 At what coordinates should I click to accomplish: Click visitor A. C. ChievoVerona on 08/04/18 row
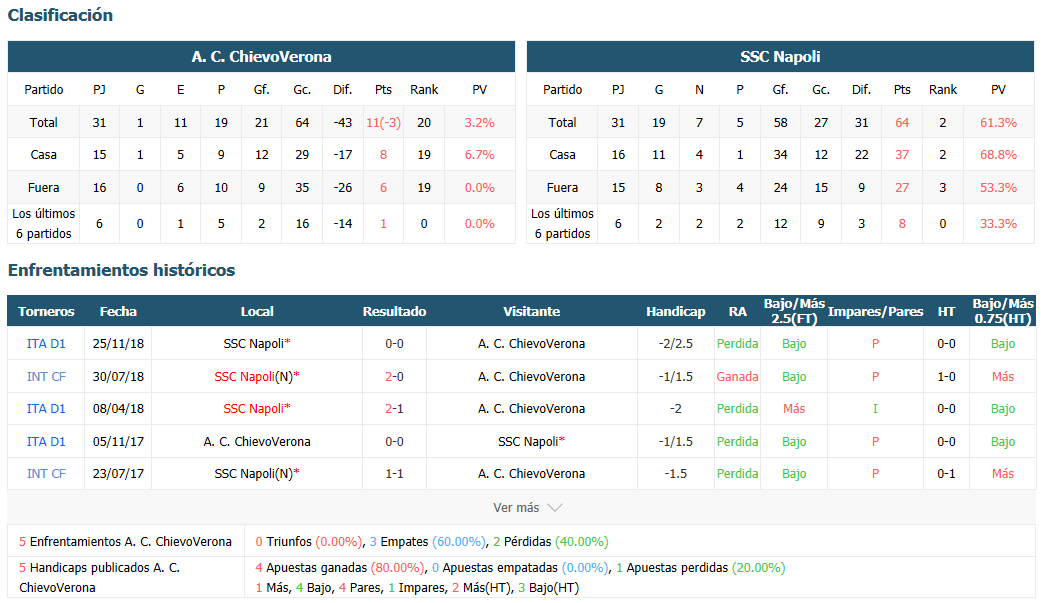pyautogui.click(x=531, y=408)
